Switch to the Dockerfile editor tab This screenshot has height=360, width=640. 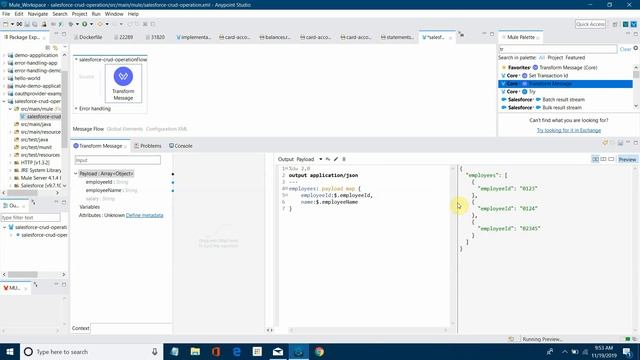point(88,37)
